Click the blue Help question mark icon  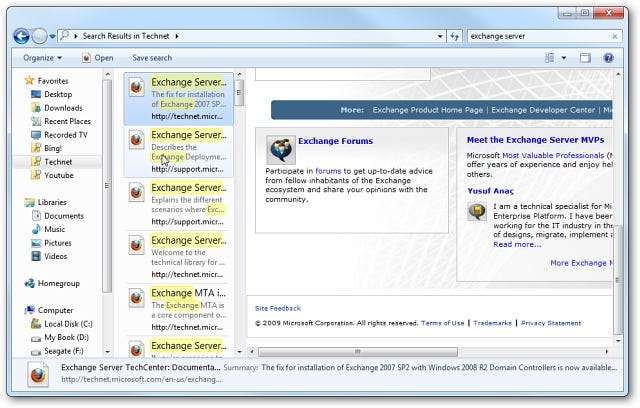pyautogui.click(x=608, y=58)
